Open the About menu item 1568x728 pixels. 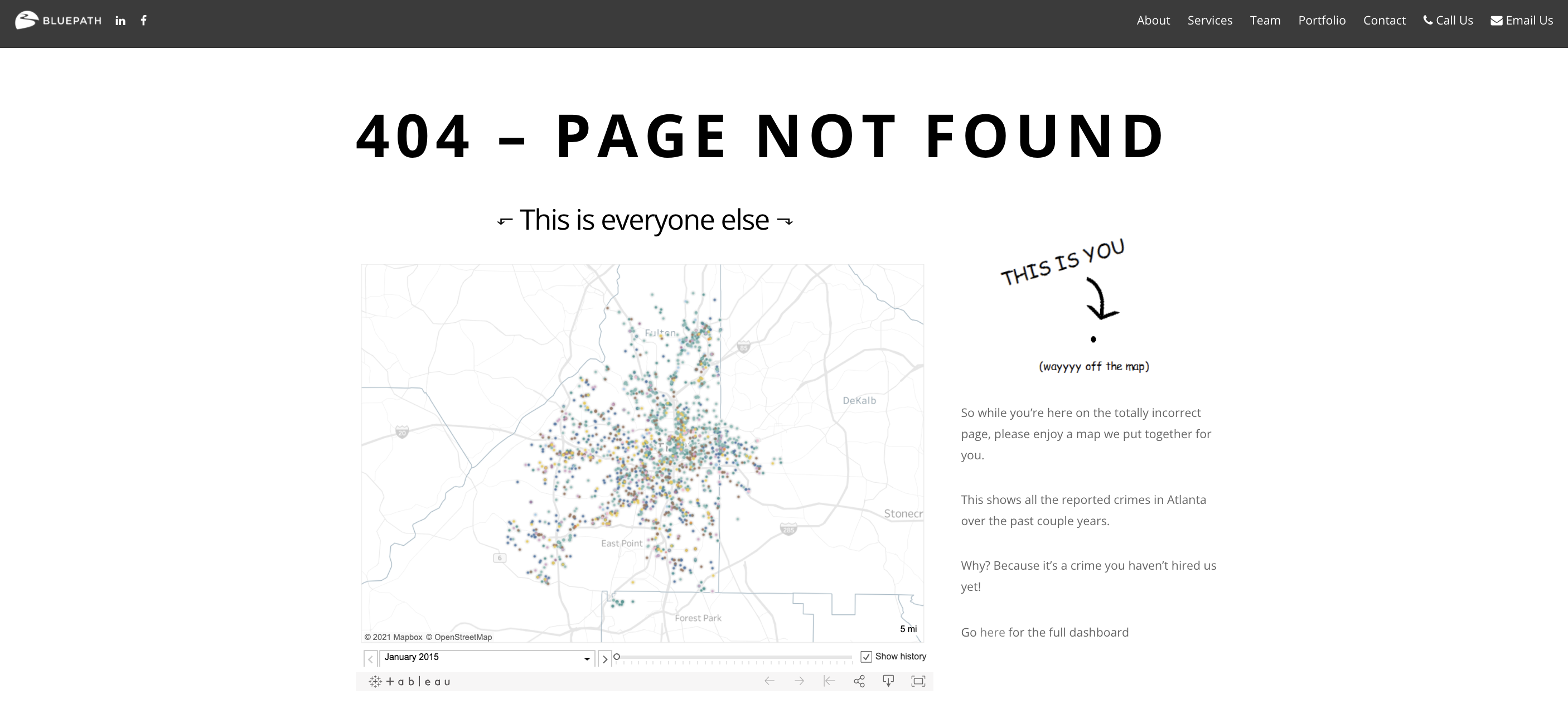(x=1153, y=20)
